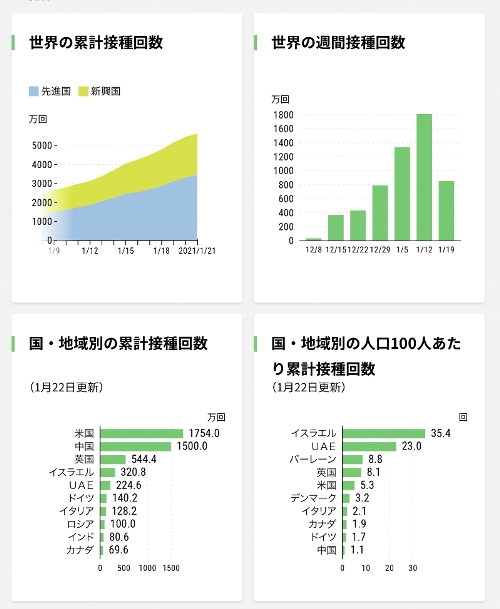500x609 pixels.
Task: Click the 12/29 weekly bar
Action: click(380, 213)
